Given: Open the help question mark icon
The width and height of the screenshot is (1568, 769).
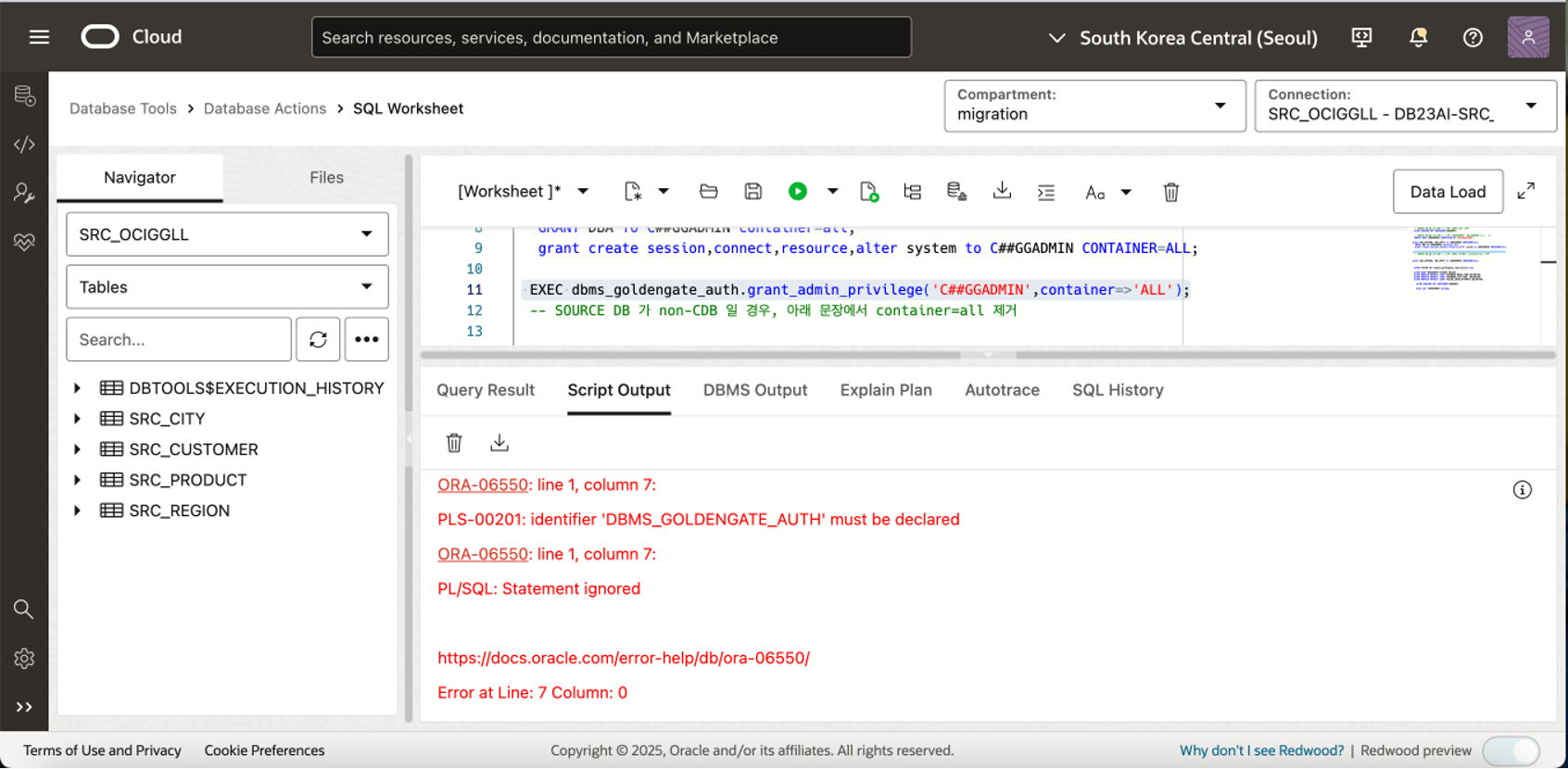Looking at the screenshot, I should (x=1473, y=37).
